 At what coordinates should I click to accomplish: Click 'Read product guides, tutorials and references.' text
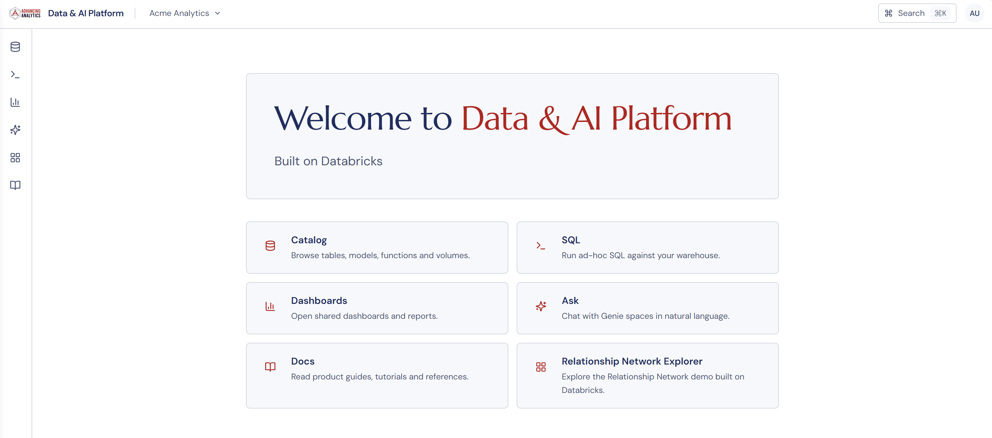coord(380,377)
